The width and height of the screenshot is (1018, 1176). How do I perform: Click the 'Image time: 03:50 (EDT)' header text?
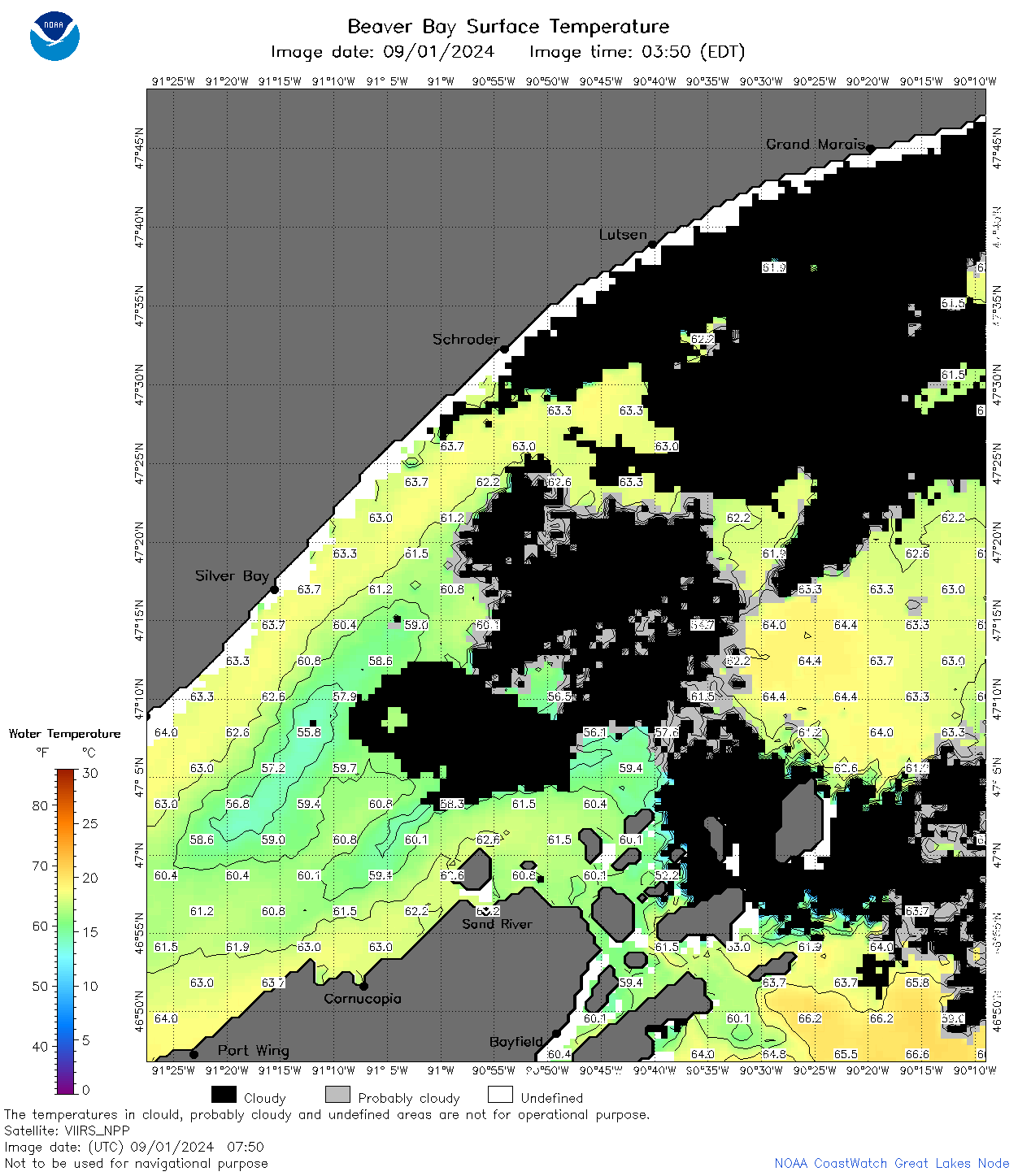click(637, 52)
